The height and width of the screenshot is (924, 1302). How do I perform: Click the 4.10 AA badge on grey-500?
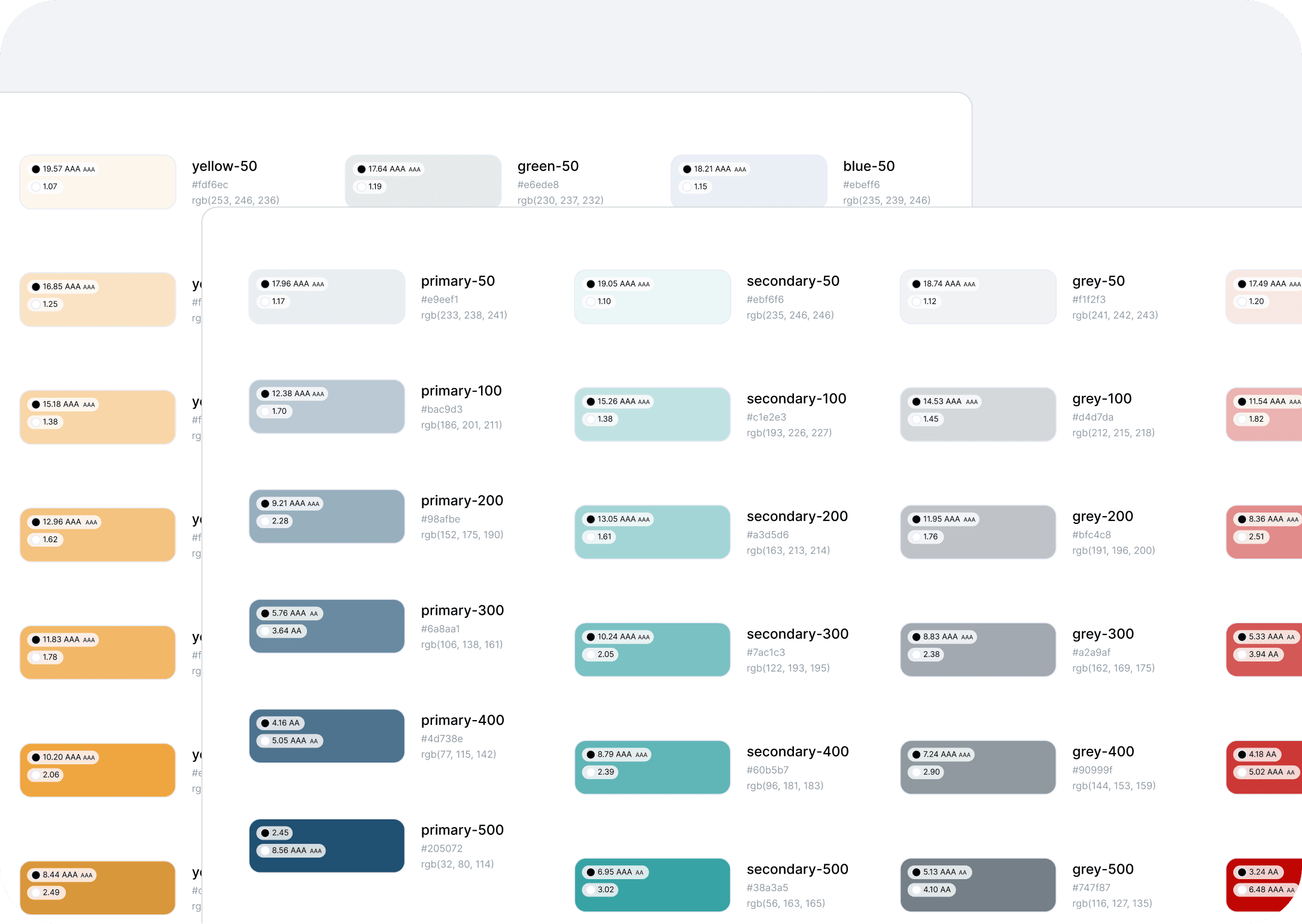[x=932, y=890]
